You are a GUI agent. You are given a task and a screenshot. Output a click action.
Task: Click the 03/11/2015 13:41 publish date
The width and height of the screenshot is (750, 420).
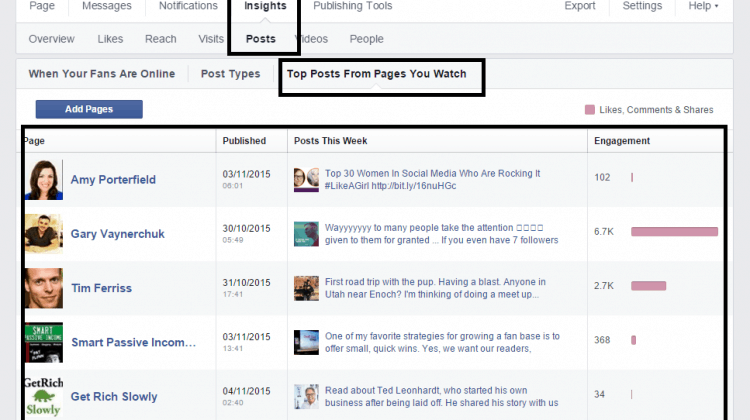(x=246, y=342)
